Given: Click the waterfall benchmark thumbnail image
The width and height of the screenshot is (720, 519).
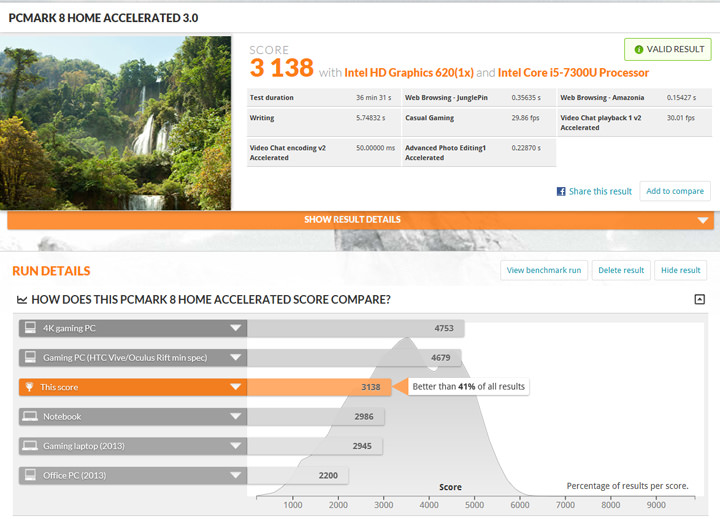Looking at the screenshot, I should (116, 123).
